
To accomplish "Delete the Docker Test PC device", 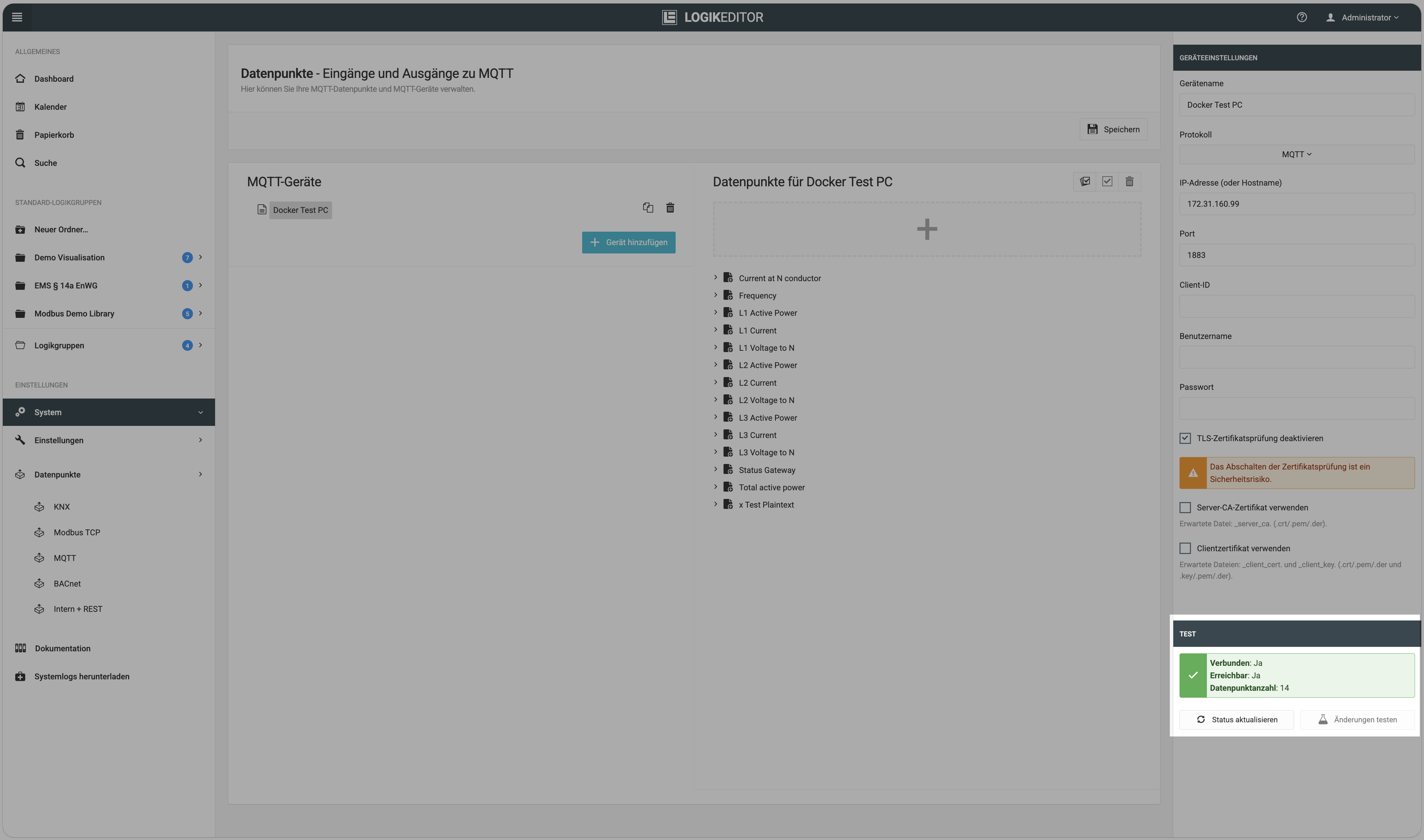I will (670, 208).
